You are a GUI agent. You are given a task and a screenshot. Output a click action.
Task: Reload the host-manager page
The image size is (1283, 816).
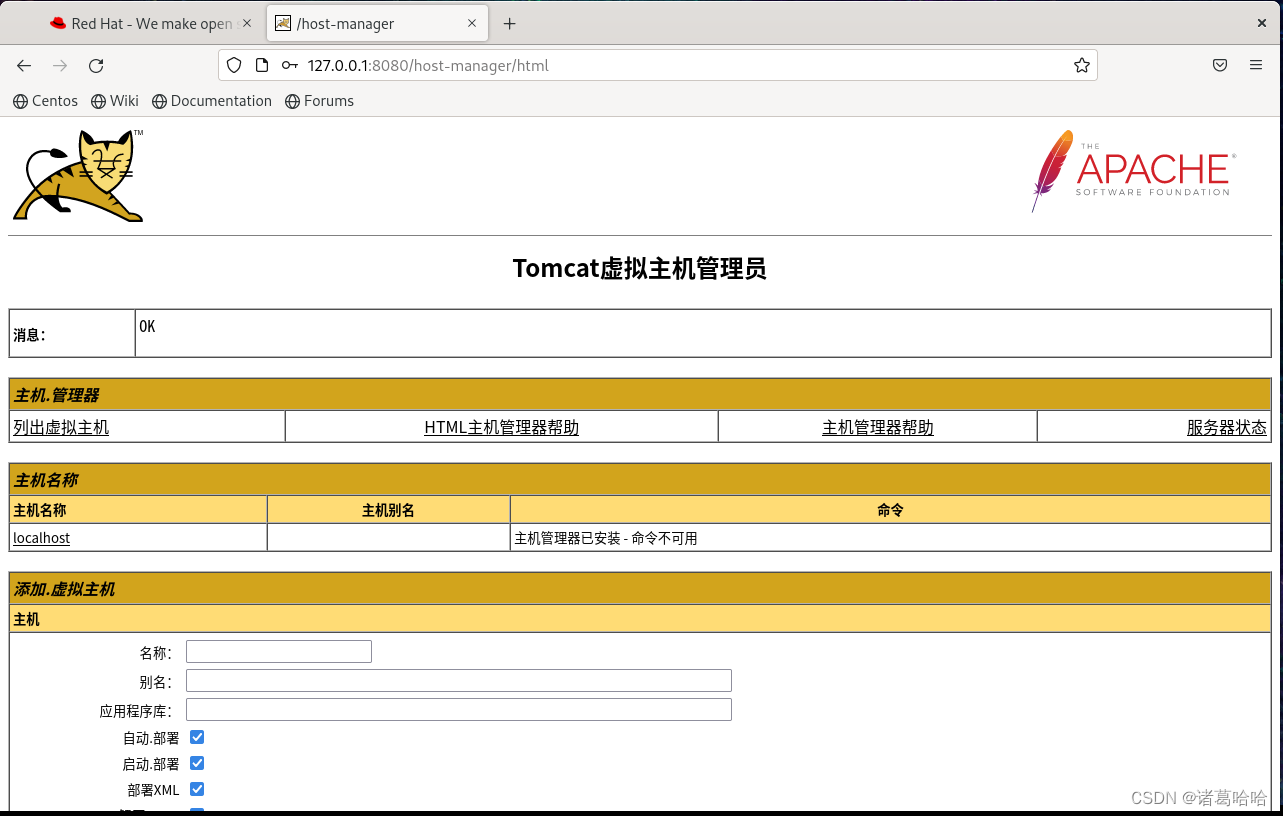tap(96, 66)
